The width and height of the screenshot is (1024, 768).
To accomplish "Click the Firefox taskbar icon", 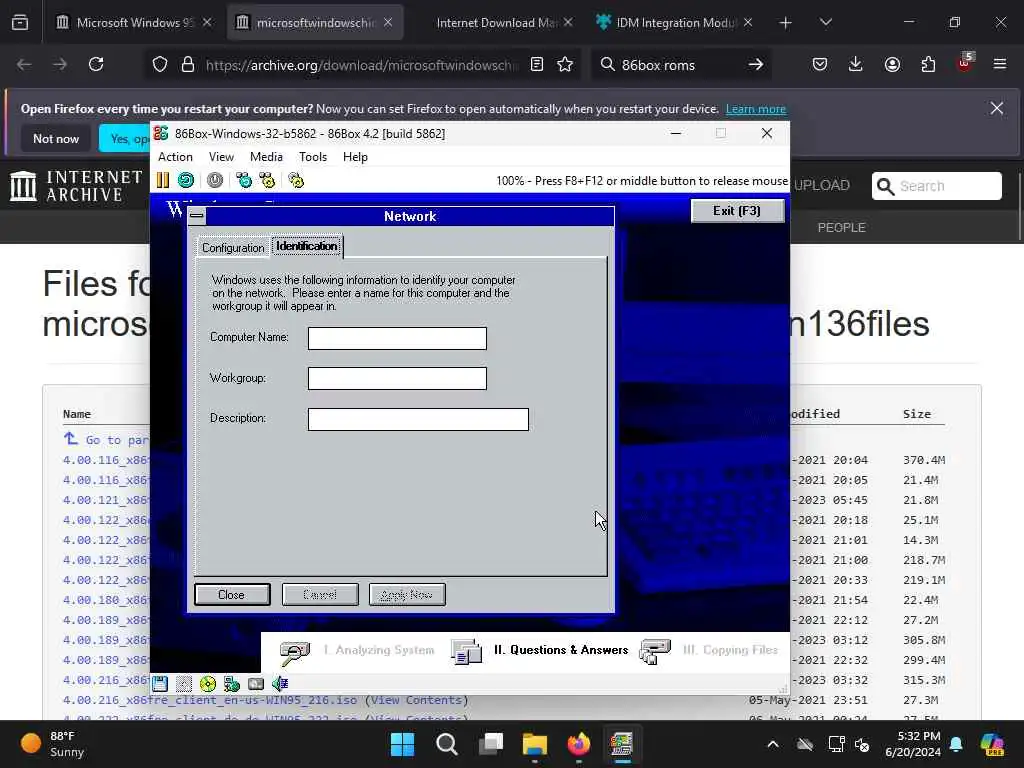I will (579, 744).
